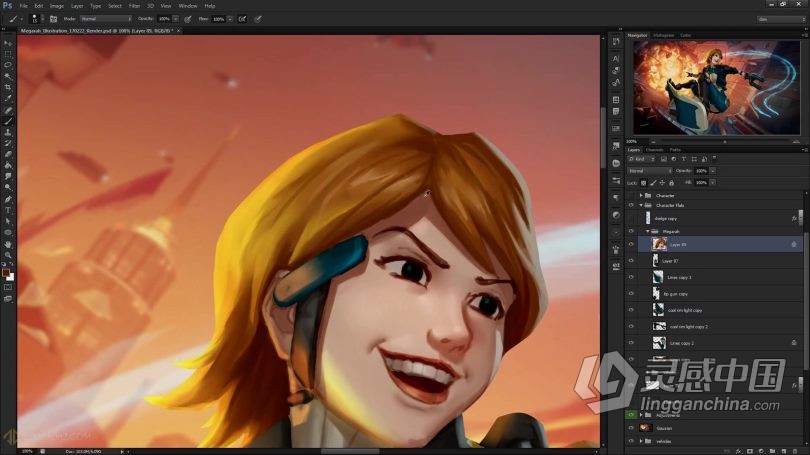
Task: Hide the Lines copy 3 layer
Action: [631, 277]
